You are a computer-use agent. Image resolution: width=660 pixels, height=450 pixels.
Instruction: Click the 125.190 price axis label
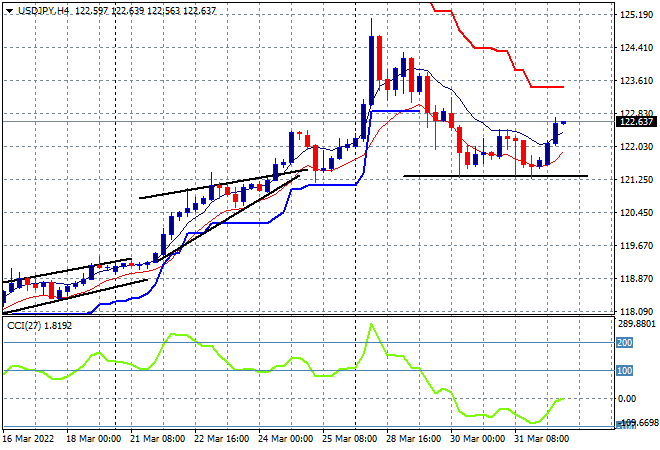pos(636,15)
